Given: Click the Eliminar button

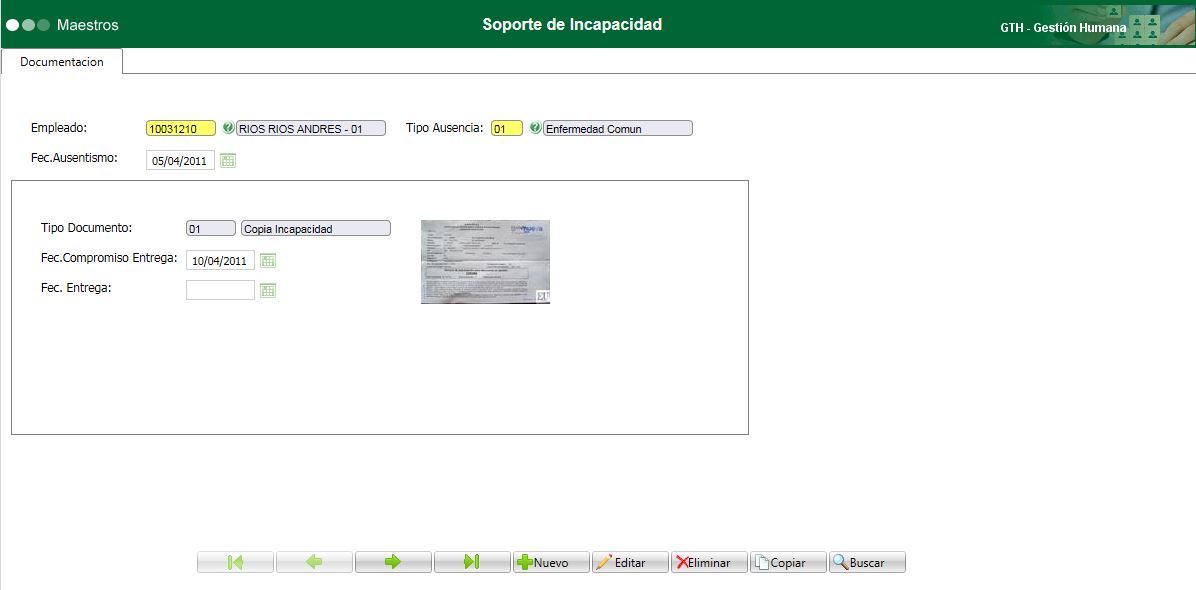Looking at the screenshot, I should click(709, 562).
